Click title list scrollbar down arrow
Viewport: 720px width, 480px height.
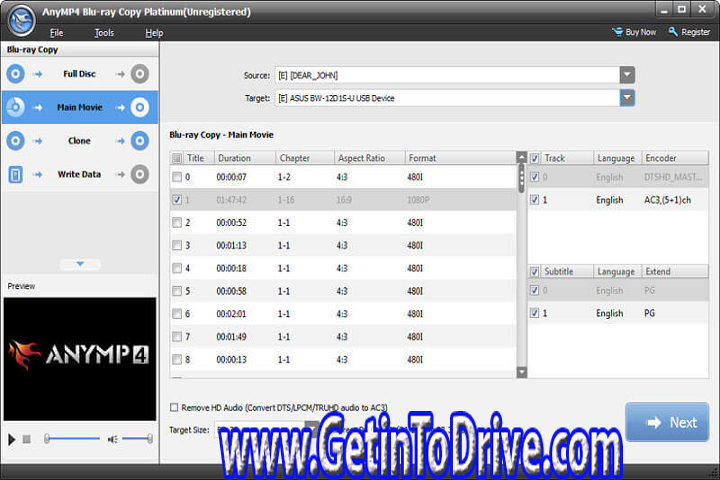tap(522, 372)
